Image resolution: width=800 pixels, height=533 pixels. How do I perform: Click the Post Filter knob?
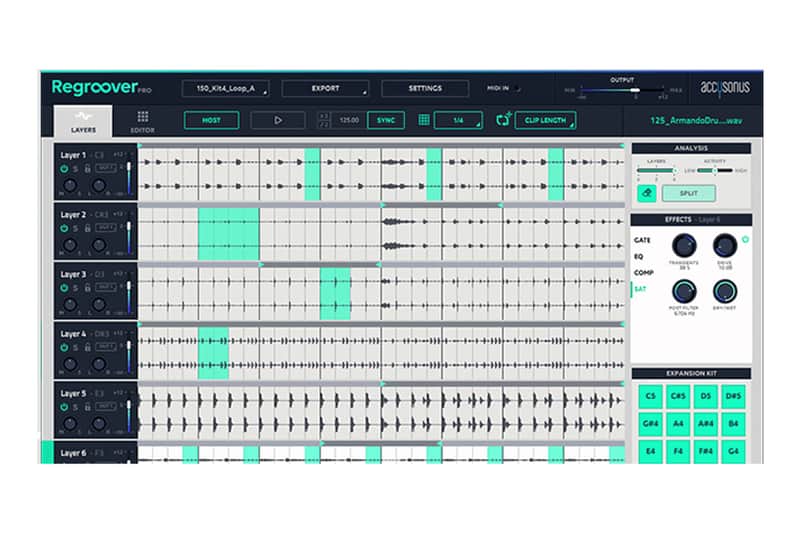pyautogui.click(x=684, y=292)
